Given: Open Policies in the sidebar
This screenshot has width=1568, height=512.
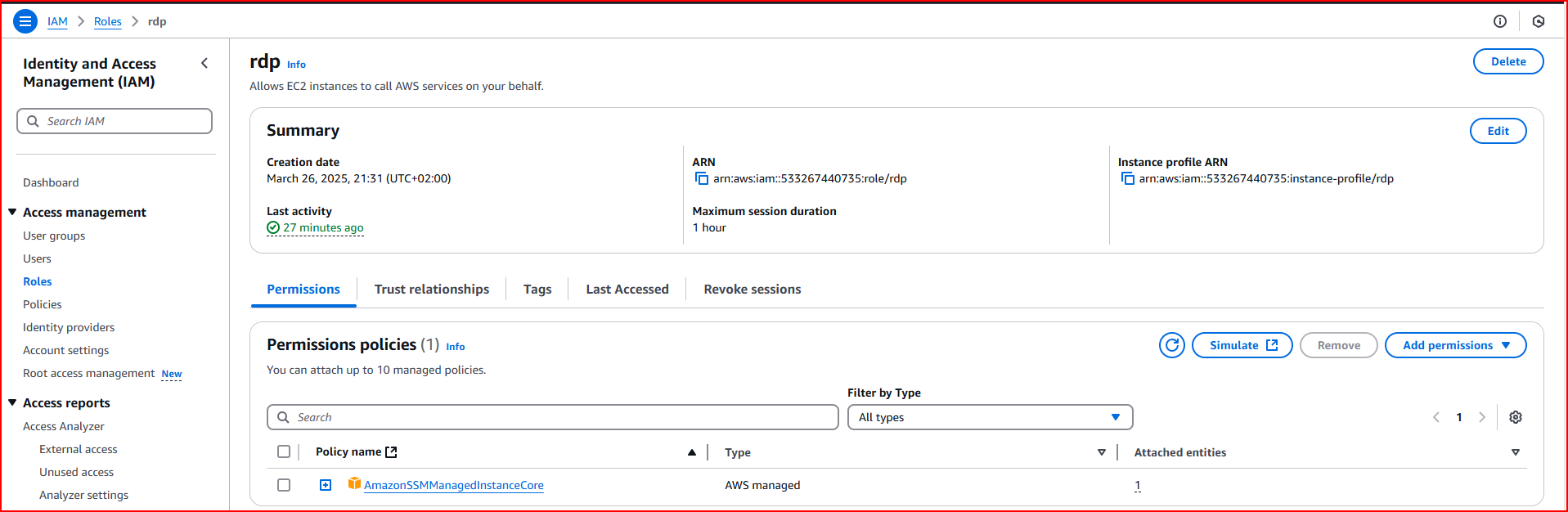Looking at the screenshot, I should [43, 304].
